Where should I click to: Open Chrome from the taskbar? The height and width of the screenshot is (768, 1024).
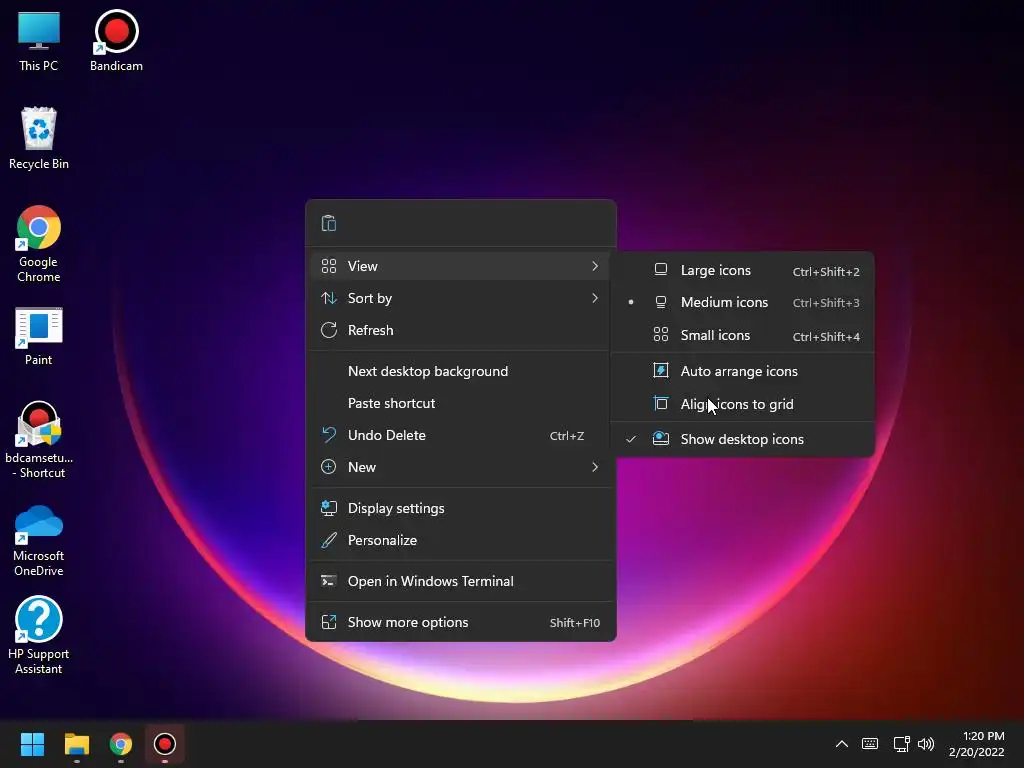click(x=121, y=744)
